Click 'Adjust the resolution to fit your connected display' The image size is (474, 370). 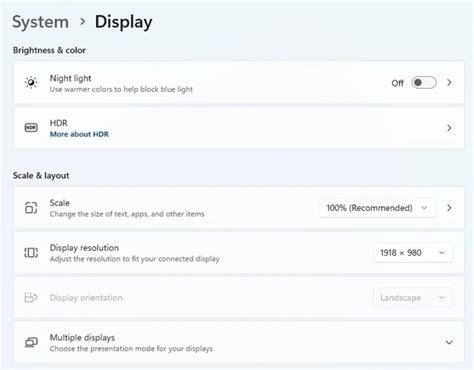point(134,259)
